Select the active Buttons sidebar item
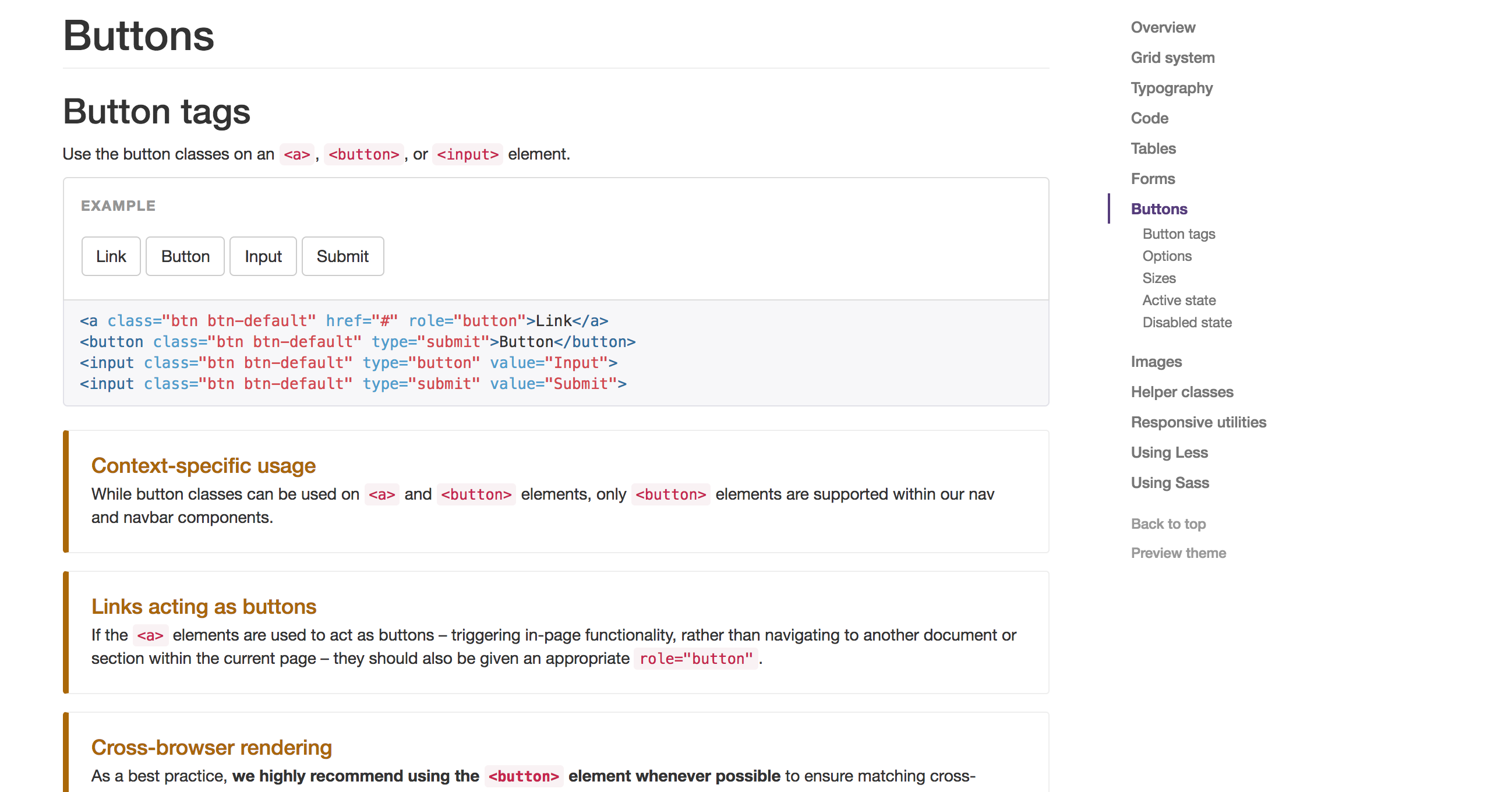The width and height of the screenshot is (1512, 792). tap(1158, 209)
